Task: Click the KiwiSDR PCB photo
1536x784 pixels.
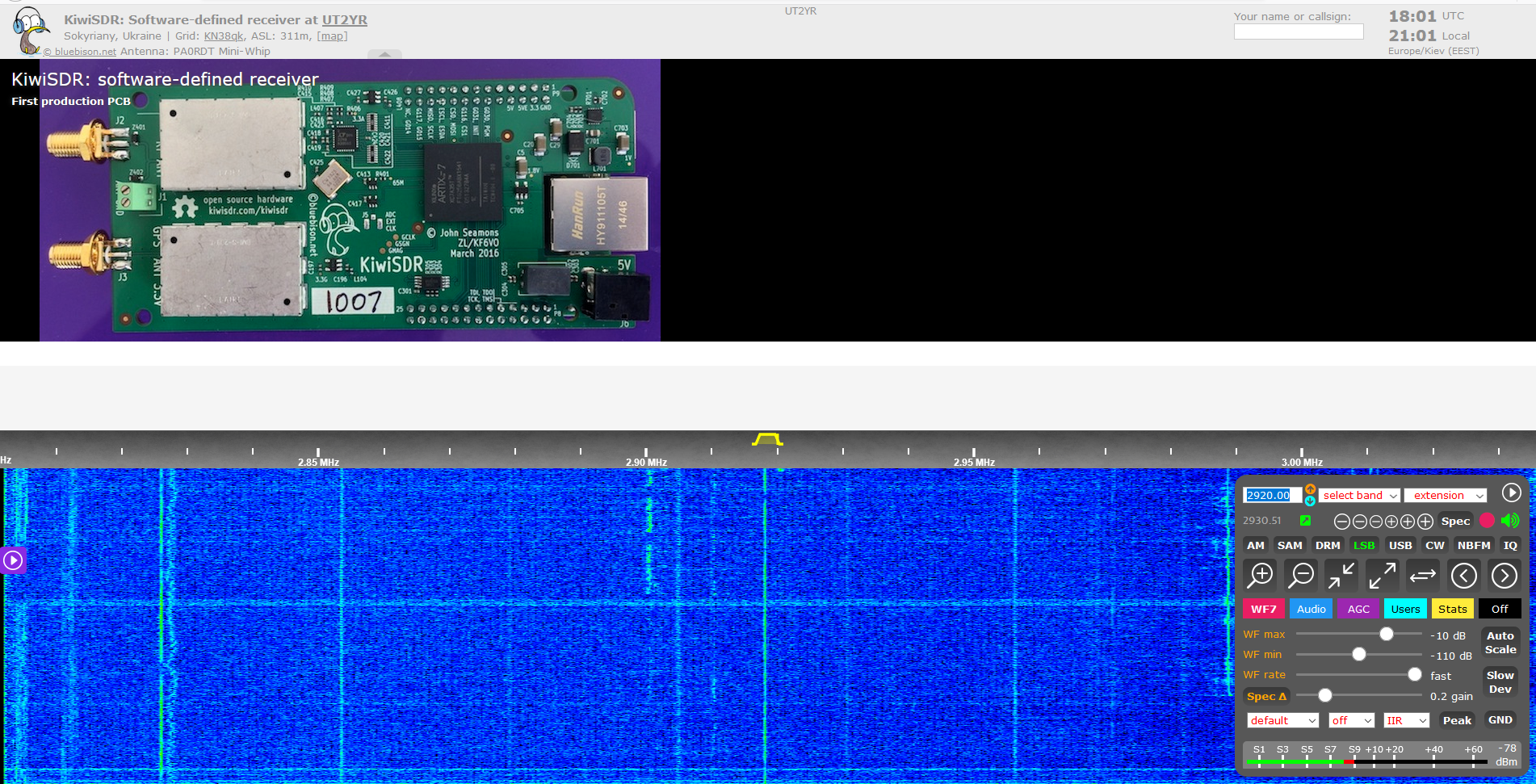Action: 350,200
